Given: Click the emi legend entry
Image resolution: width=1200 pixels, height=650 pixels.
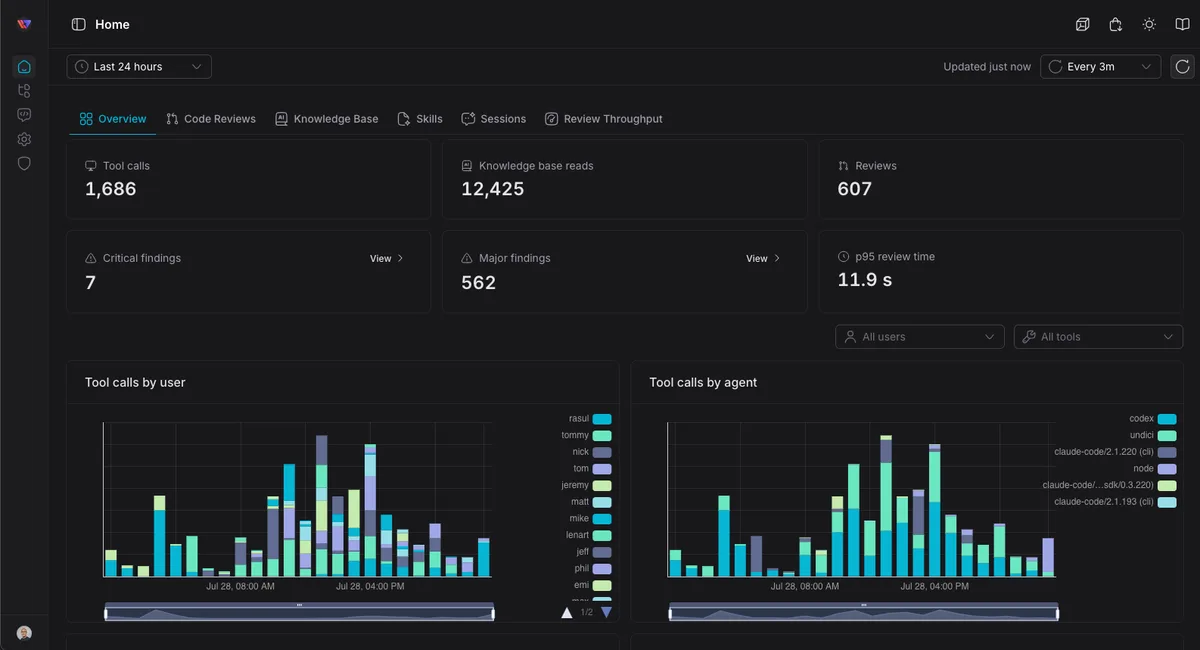Looking at the screenshot, I should click(x=592, y=585).
